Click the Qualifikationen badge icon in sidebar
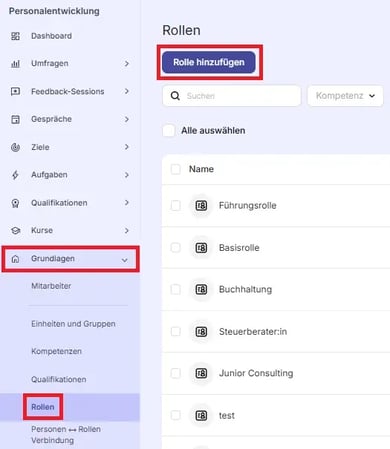 [x=15, y=203]
